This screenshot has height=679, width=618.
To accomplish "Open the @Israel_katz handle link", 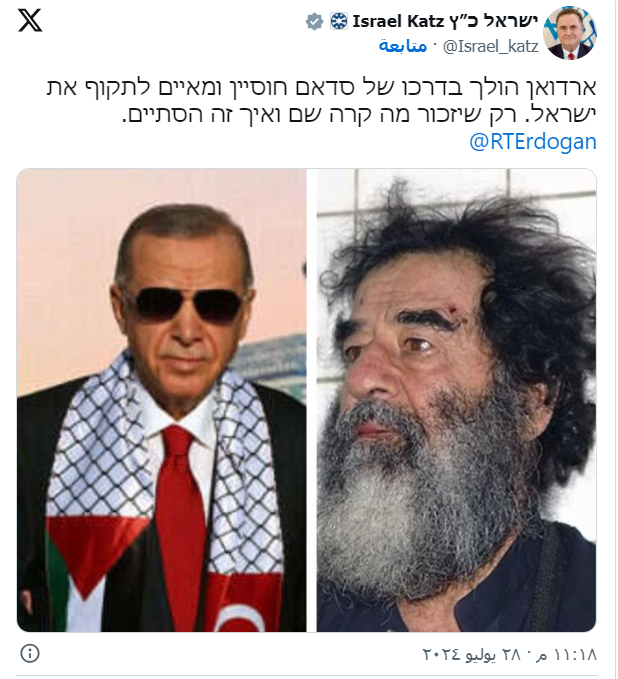I will click(x=491, y=46).
